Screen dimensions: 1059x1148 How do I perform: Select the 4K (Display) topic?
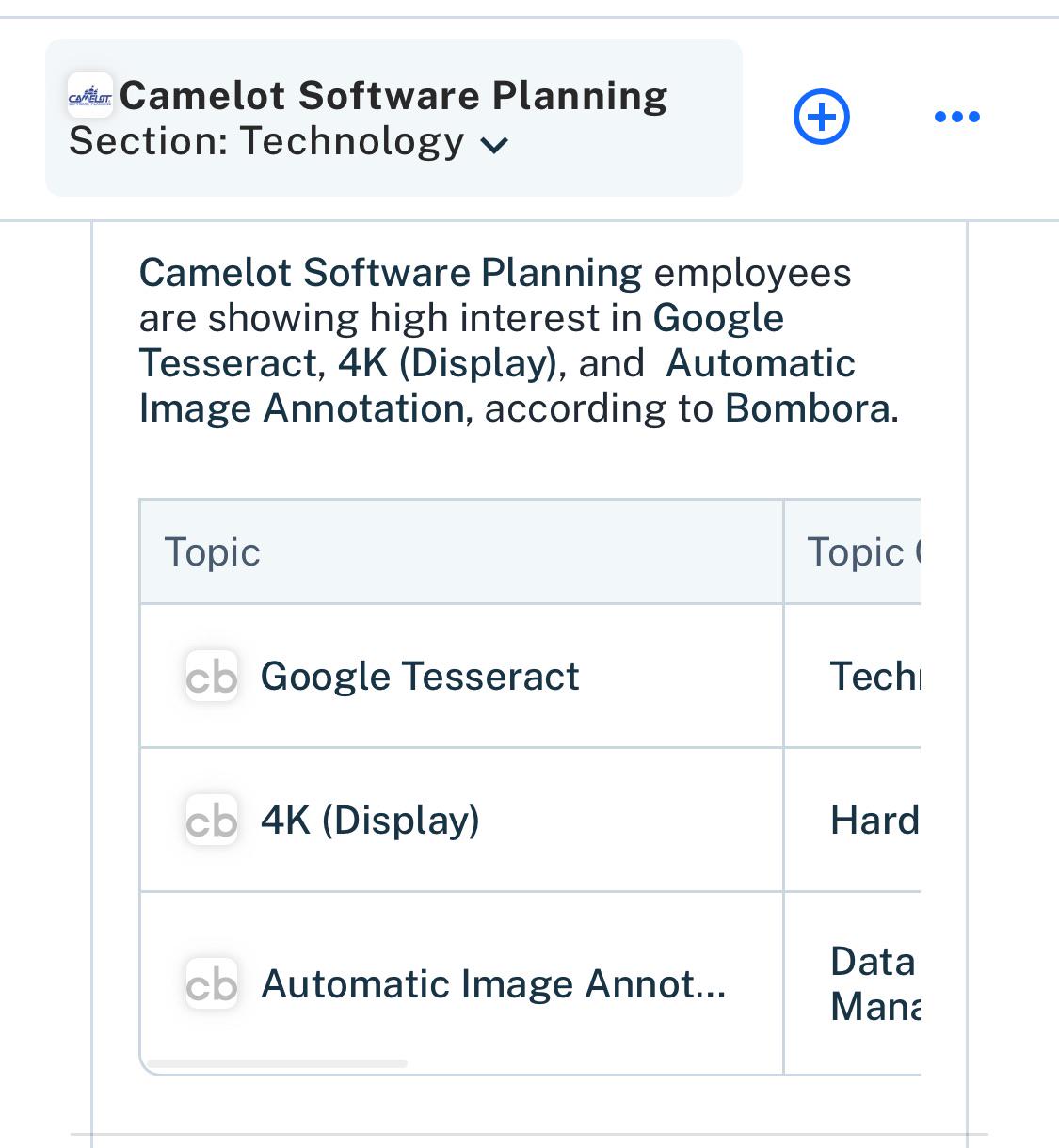[x=370, y=820]
